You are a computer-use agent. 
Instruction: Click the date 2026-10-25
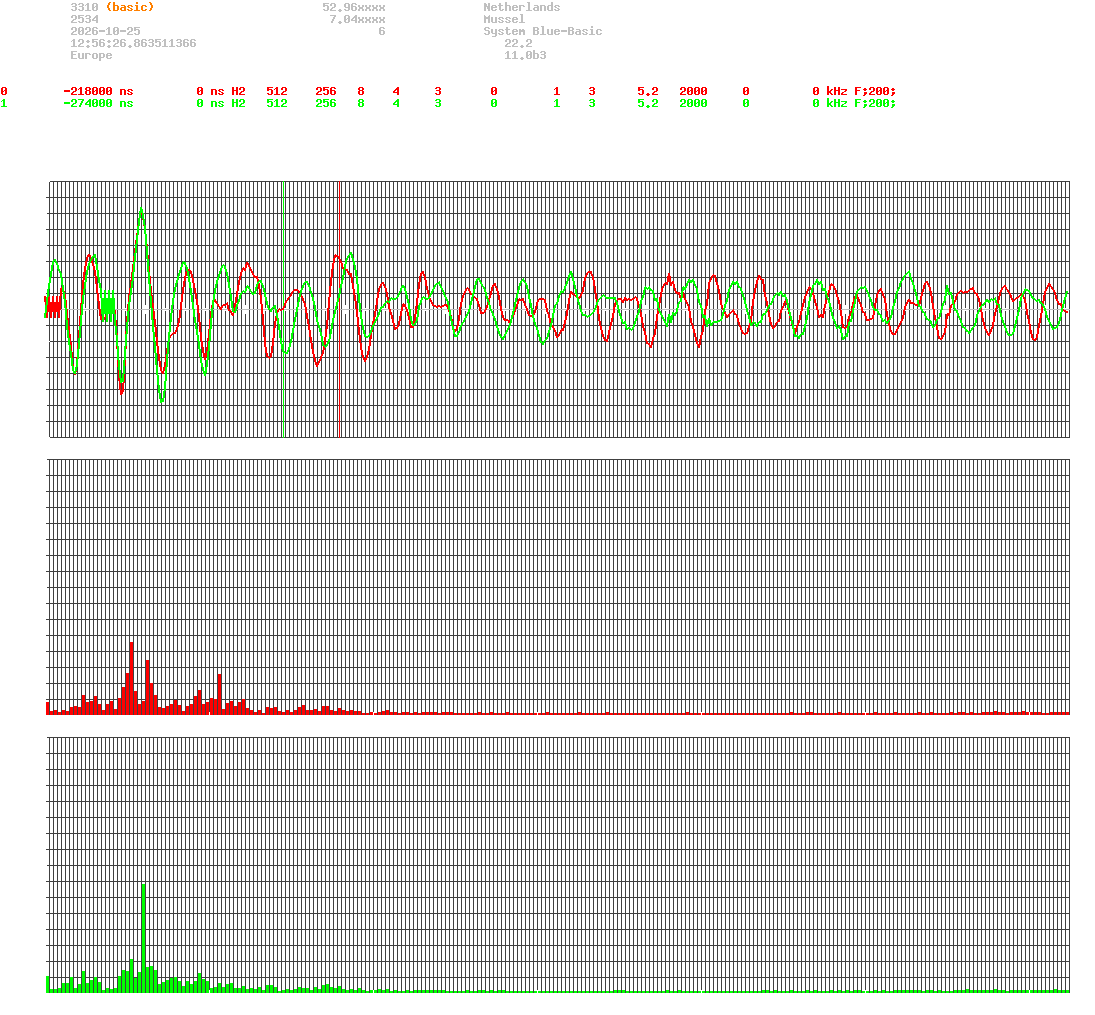pos(105,31)
